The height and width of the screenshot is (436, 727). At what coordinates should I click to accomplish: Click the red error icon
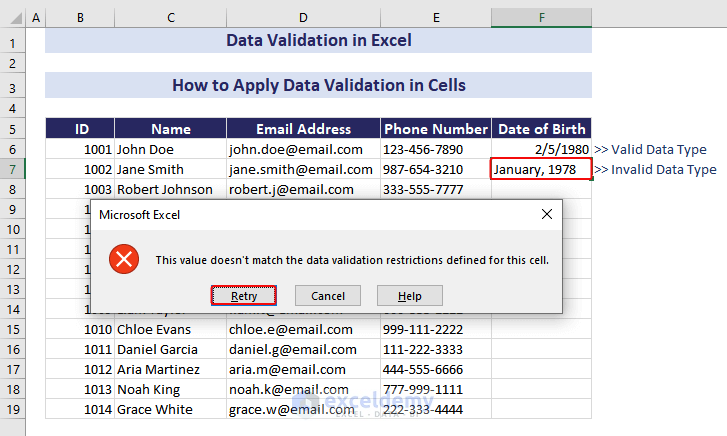click(124, 259)
